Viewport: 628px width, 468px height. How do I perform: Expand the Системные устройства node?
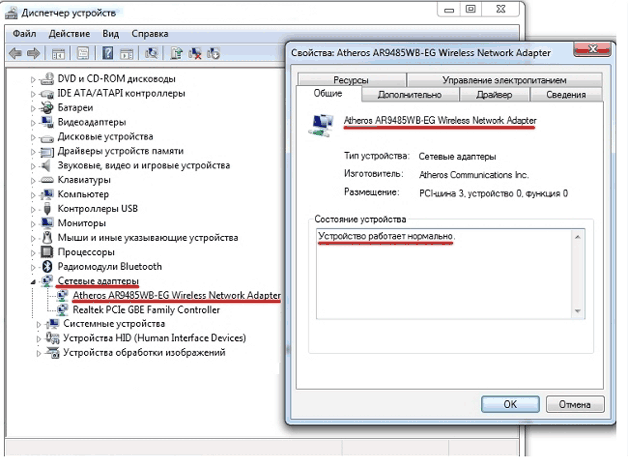pos(39,324)
